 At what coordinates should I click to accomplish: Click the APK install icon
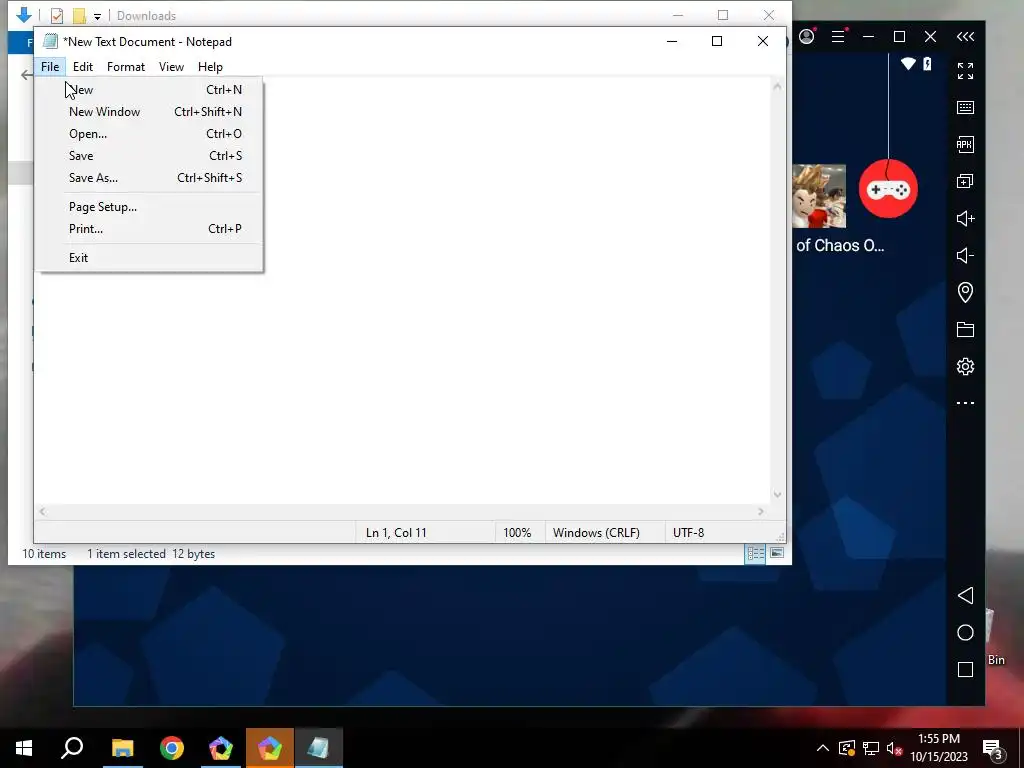[x=965, y=144]
